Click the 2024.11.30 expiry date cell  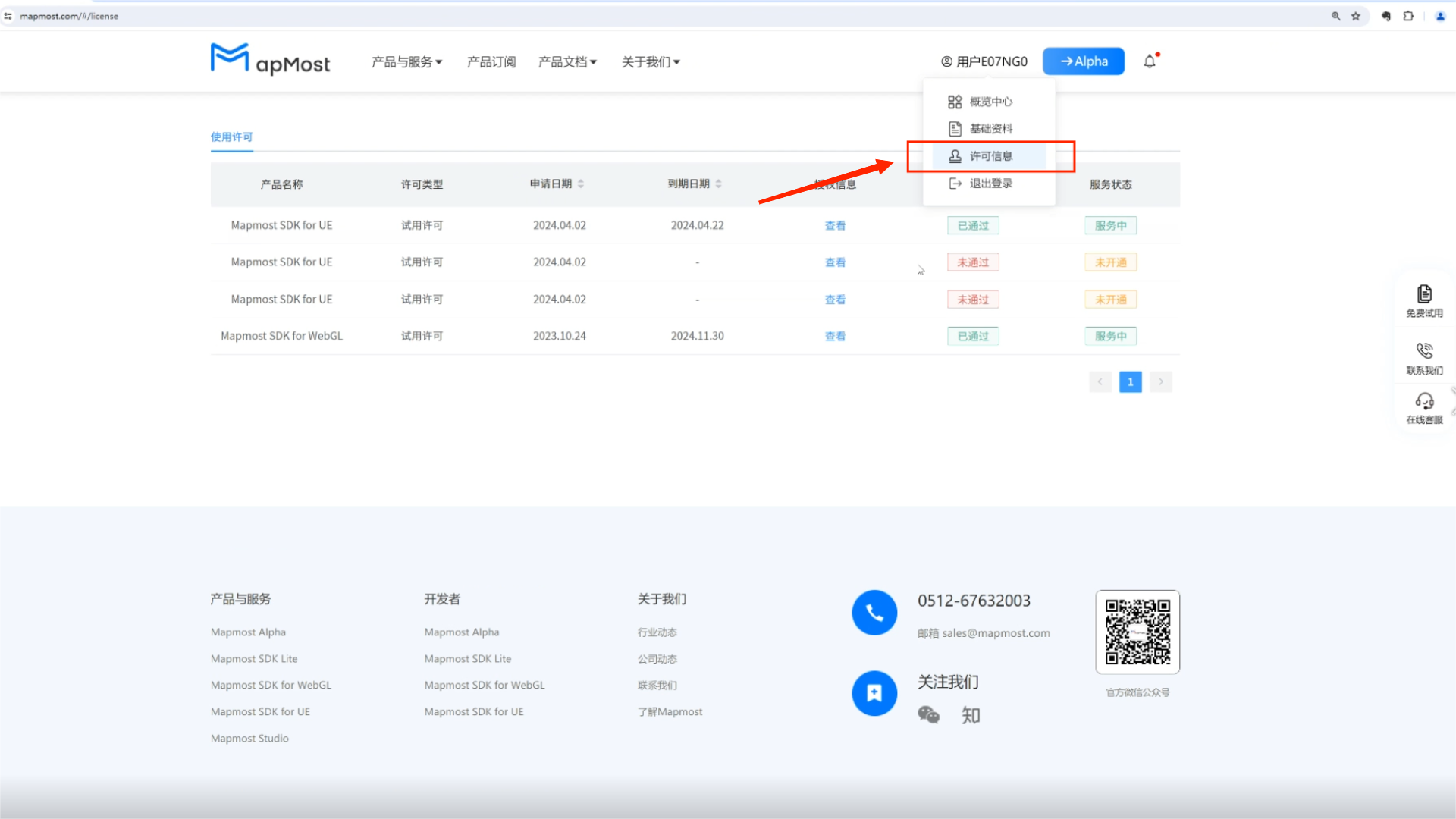(x=698, y=336)
